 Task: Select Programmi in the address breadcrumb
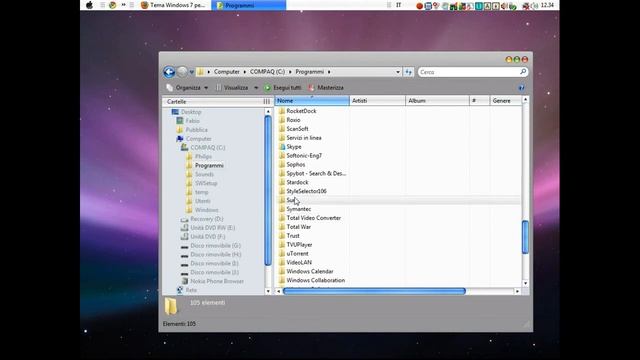309,72
